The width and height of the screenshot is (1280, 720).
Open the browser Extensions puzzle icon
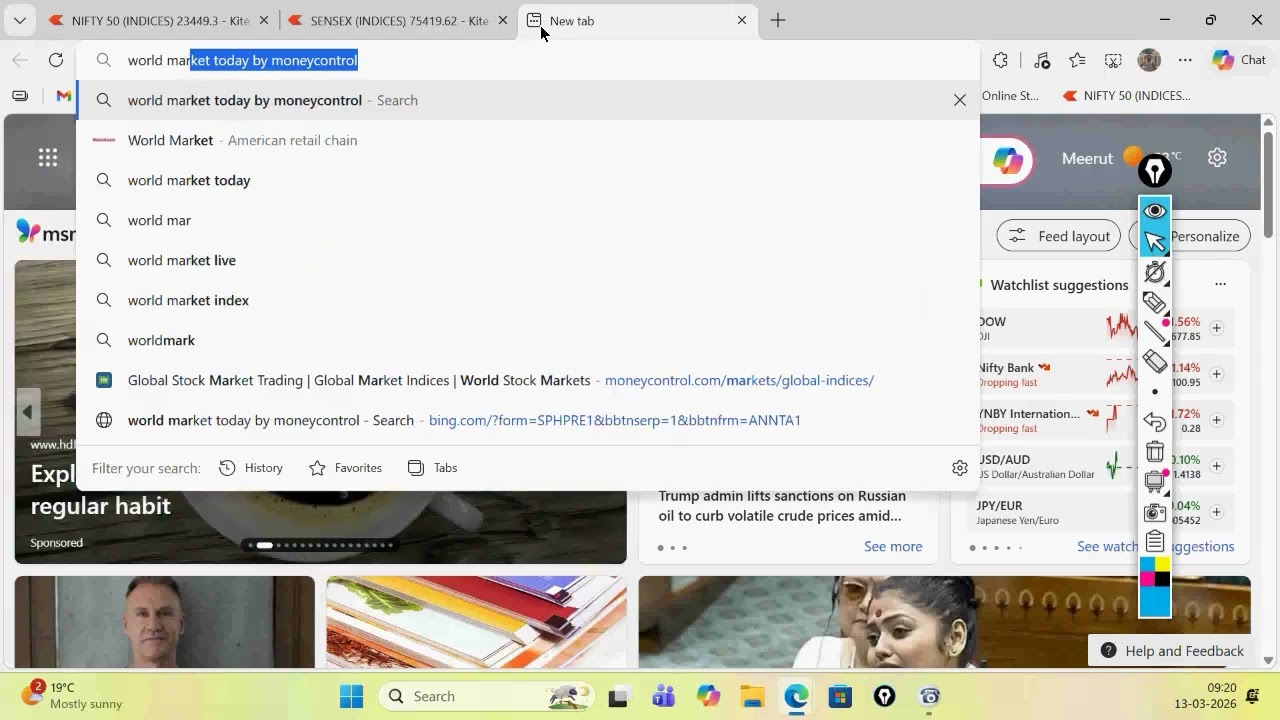tap(1000, 60)
